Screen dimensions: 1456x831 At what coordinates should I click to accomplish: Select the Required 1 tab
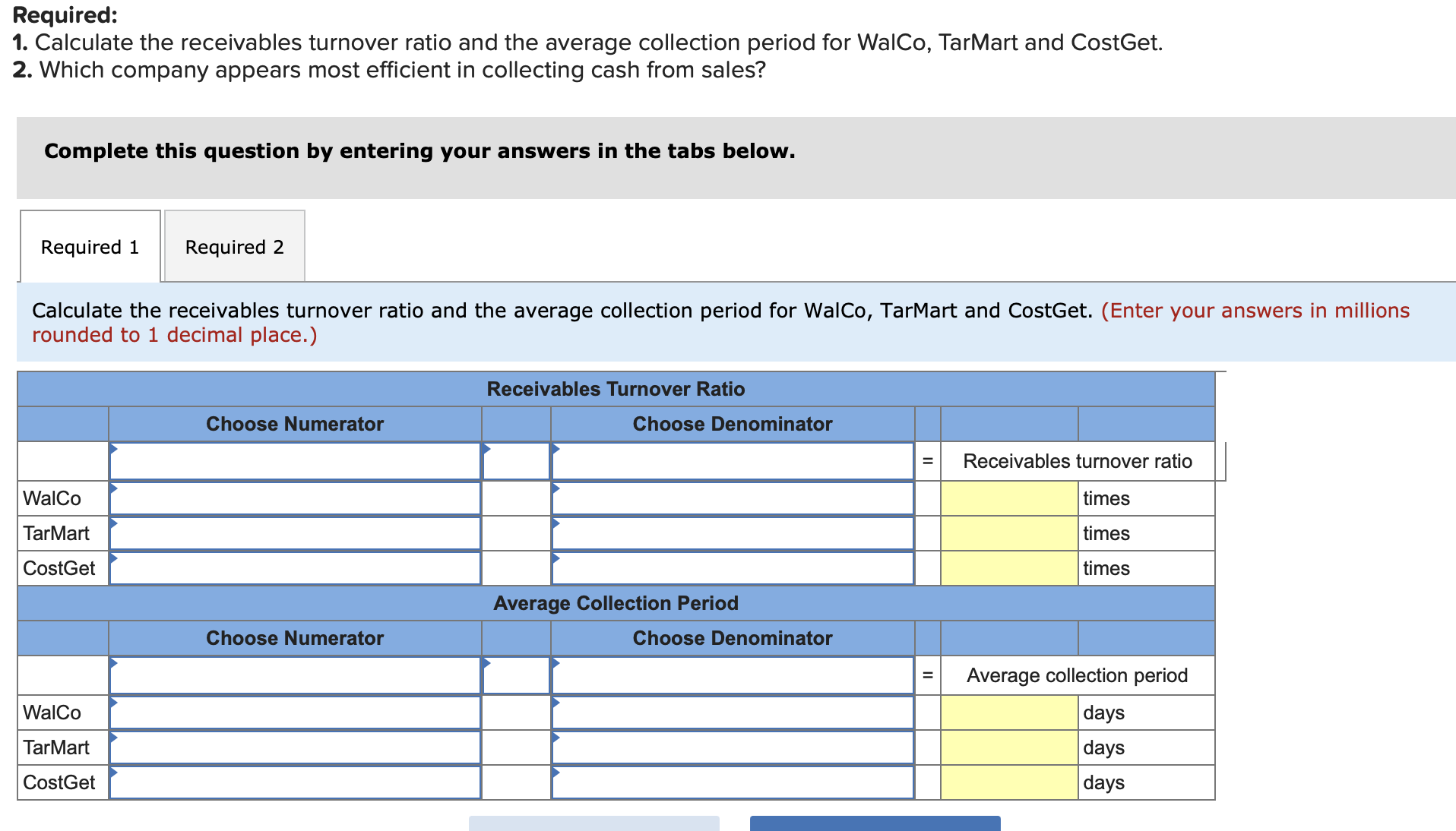pos(89,246)
